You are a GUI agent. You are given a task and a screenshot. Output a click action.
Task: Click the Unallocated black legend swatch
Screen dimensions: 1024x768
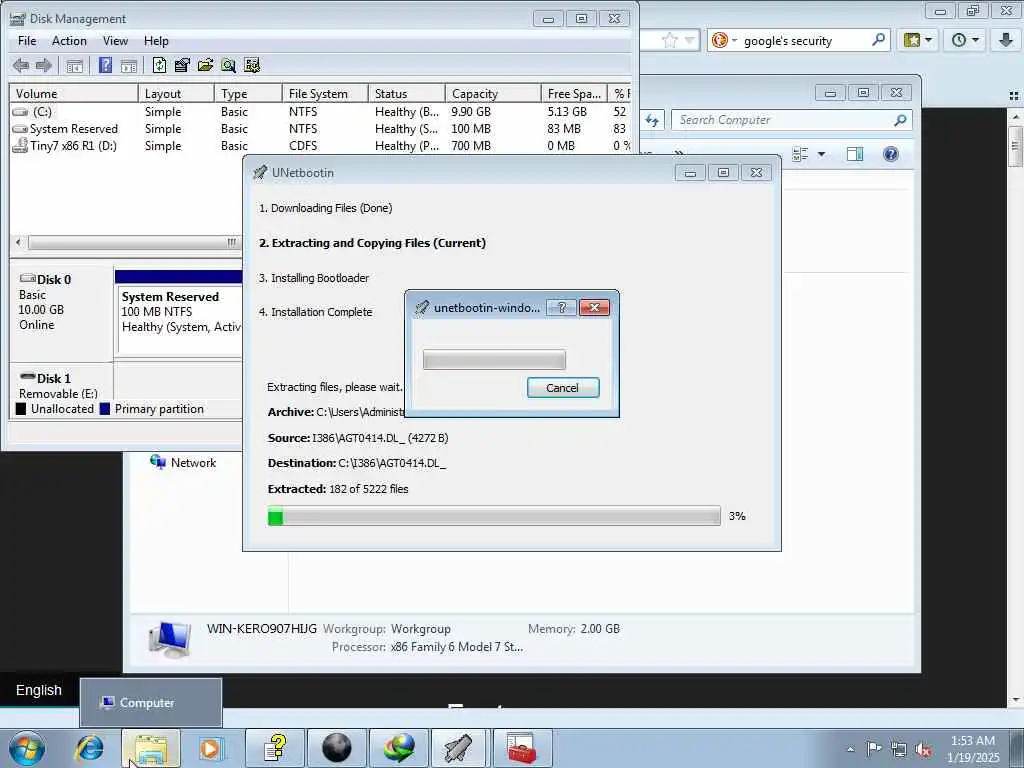(21, 409)
